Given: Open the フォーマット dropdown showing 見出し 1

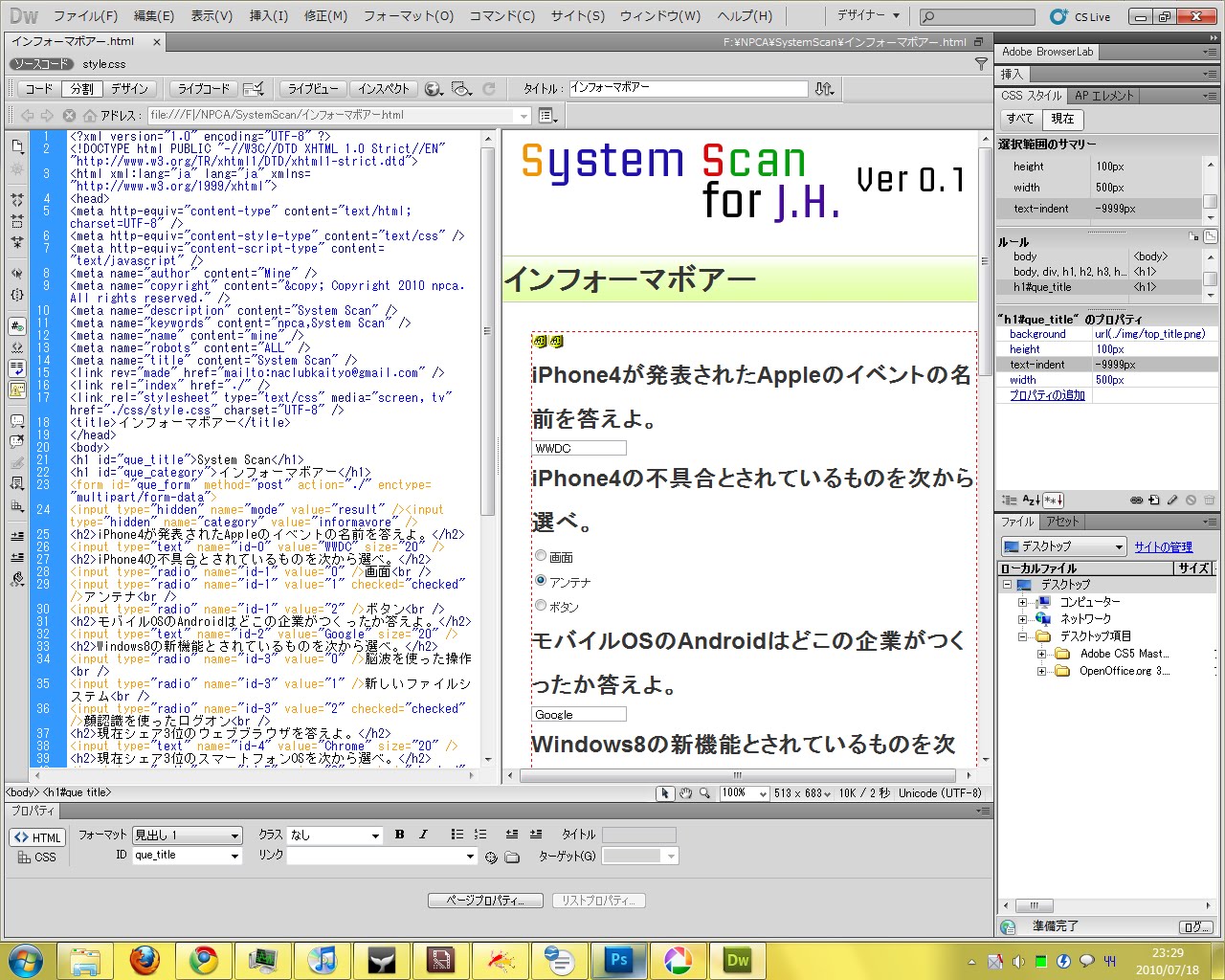Looking at the screenshot, I should click(187, 835).
